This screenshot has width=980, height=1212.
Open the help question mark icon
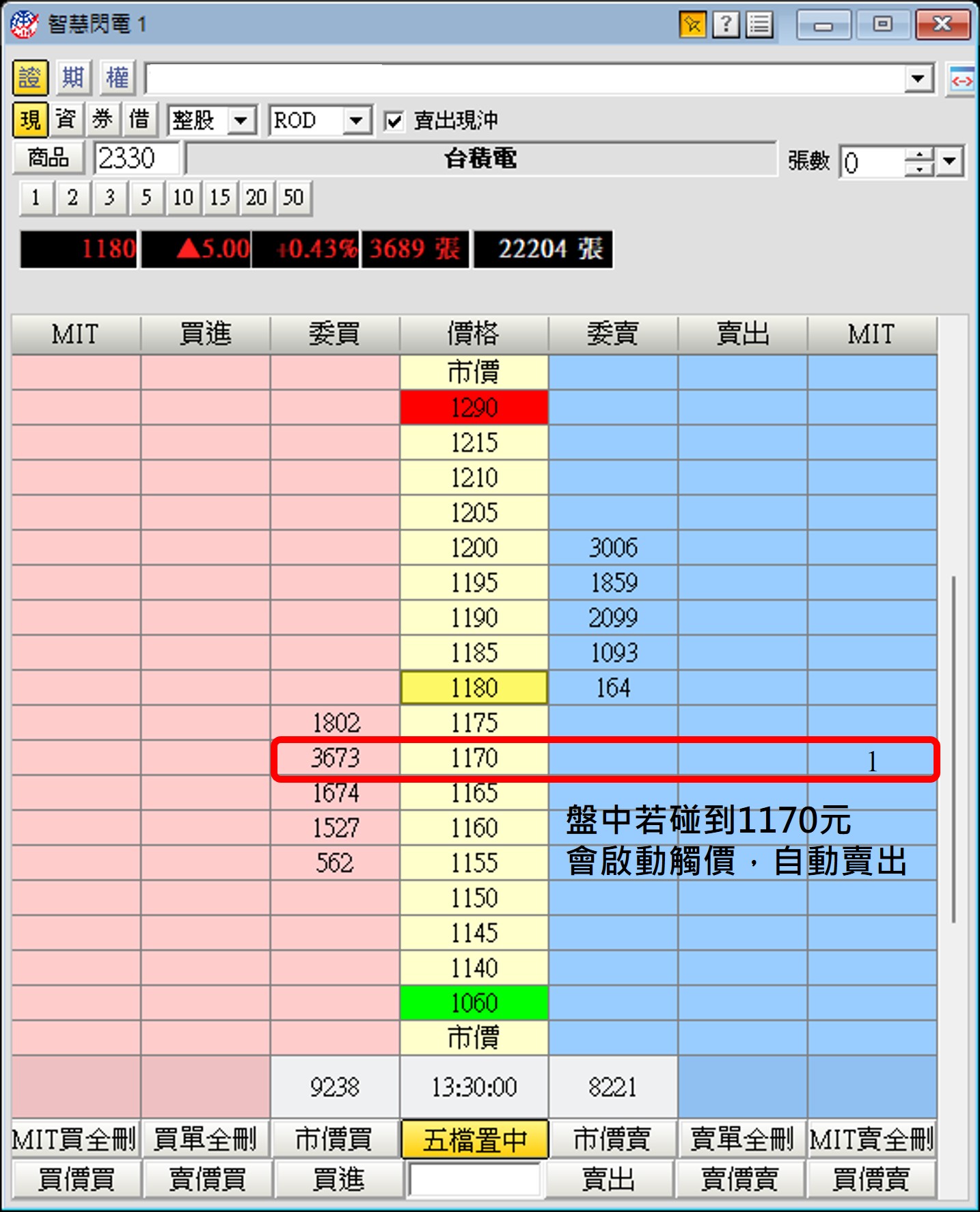click(726, 25)
